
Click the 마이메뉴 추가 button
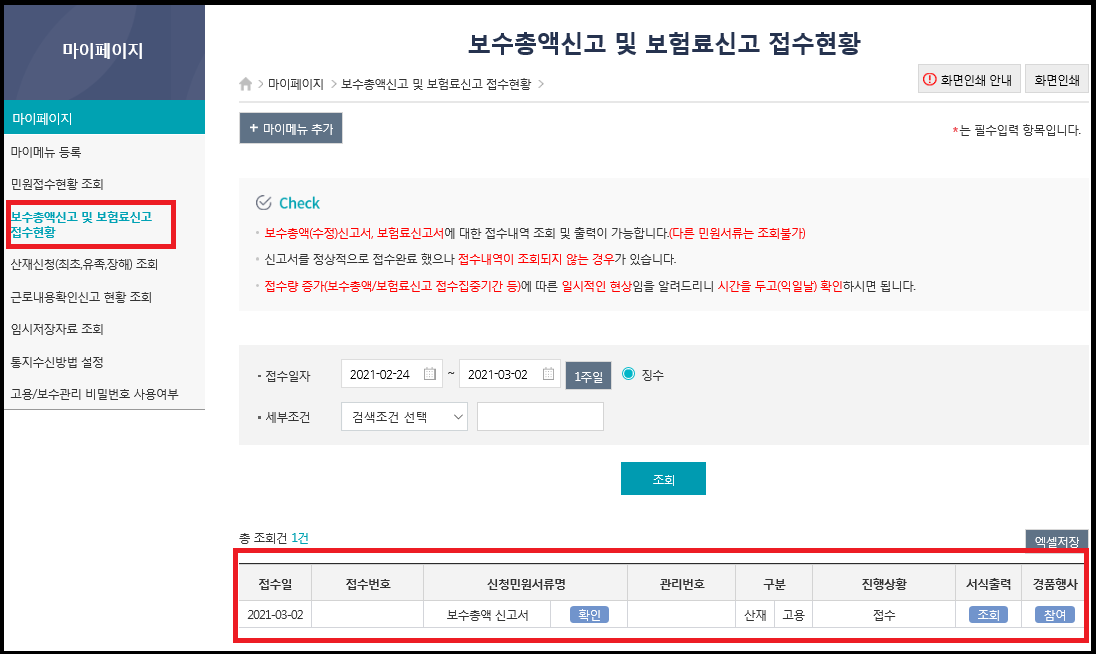click(291, 129)
